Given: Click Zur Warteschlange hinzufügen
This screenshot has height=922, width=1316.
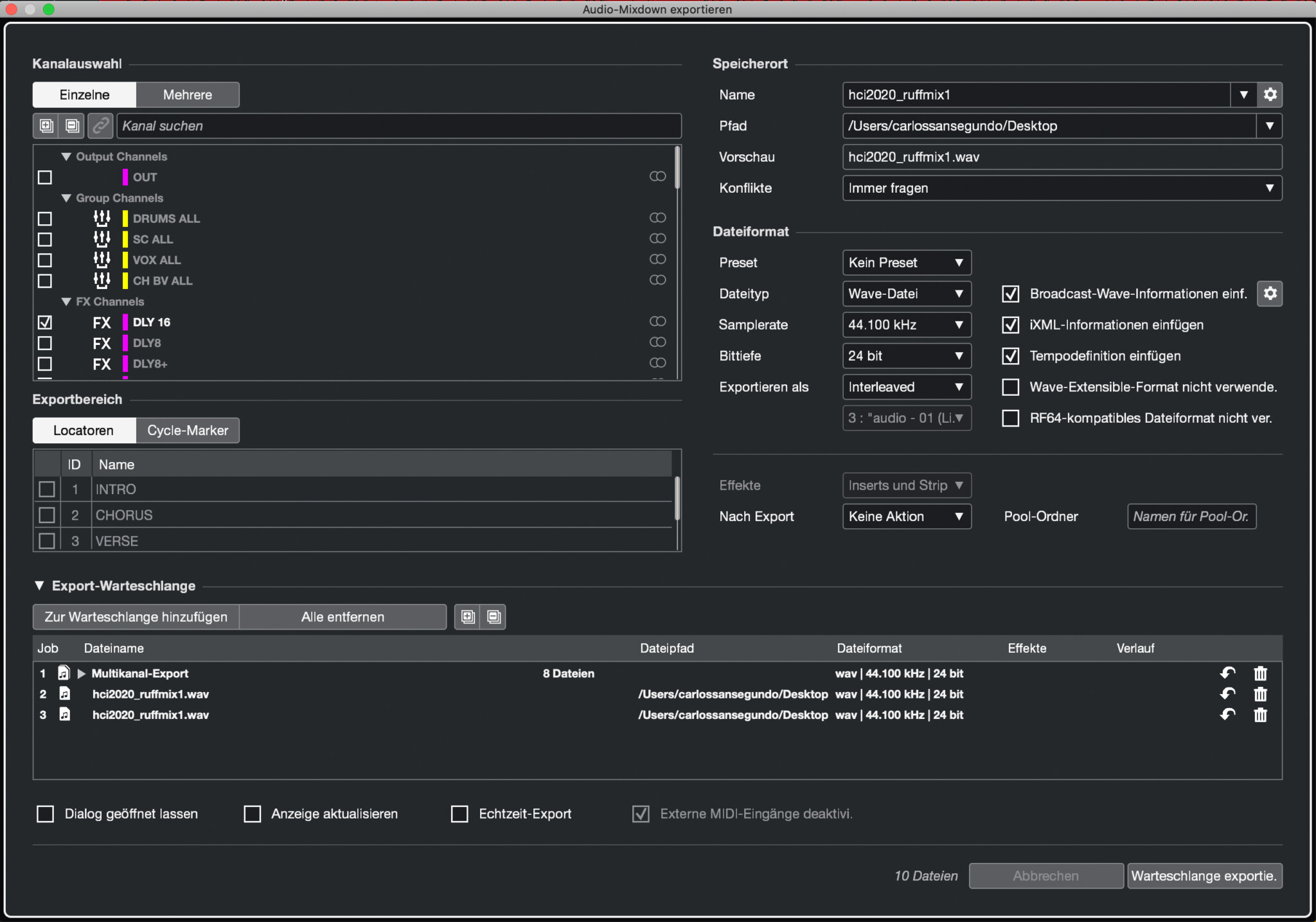Looking at the screenshot, I should coord(136,616).
